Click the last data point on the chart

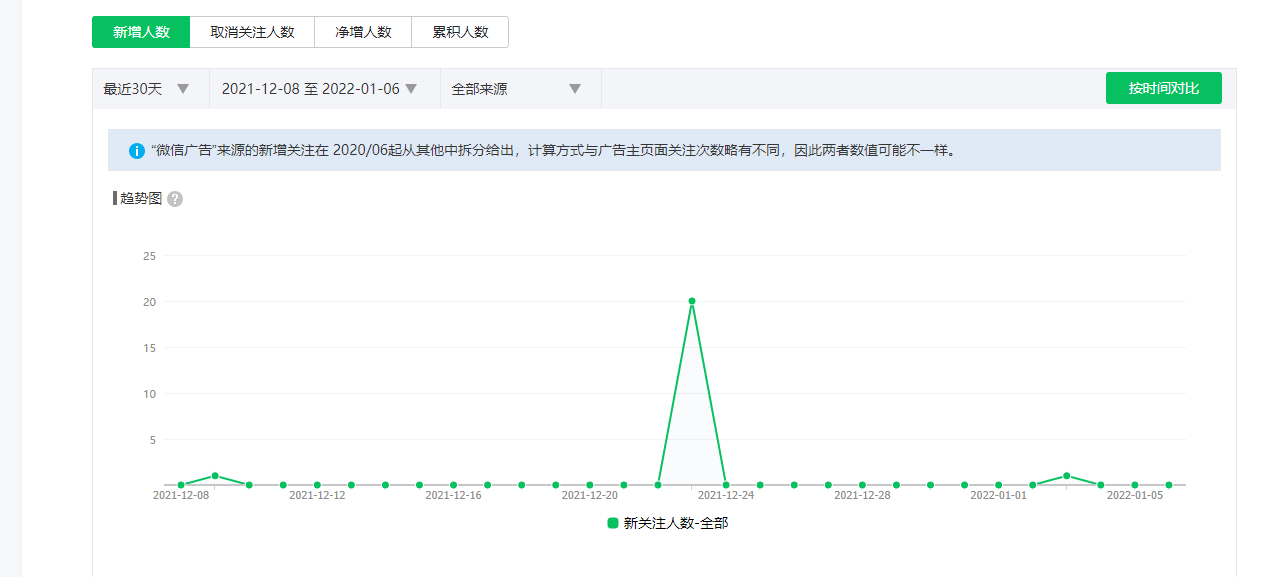pos(1169,485)
